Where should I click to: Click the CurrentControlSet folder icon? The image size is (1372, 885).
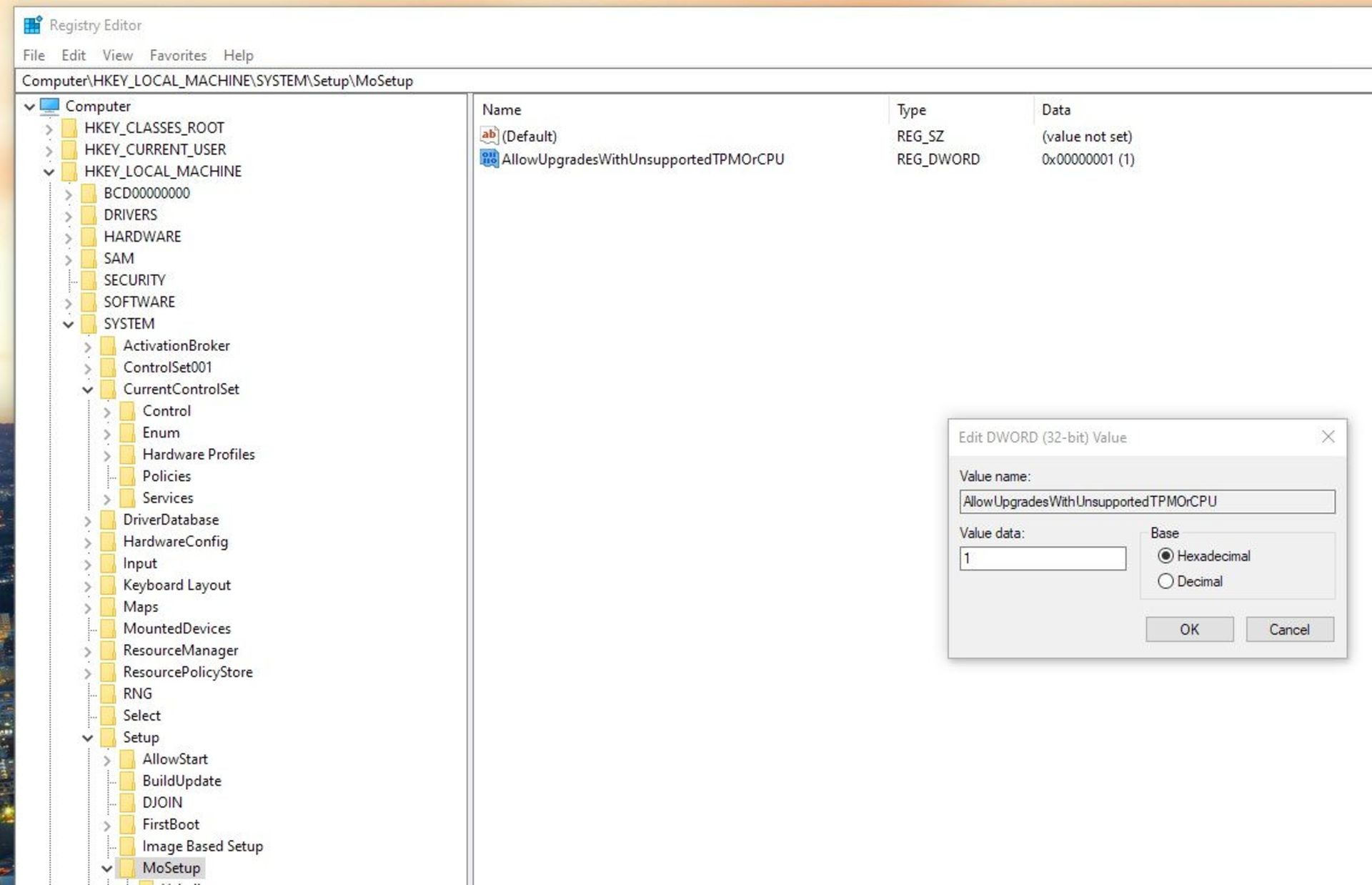109,390
